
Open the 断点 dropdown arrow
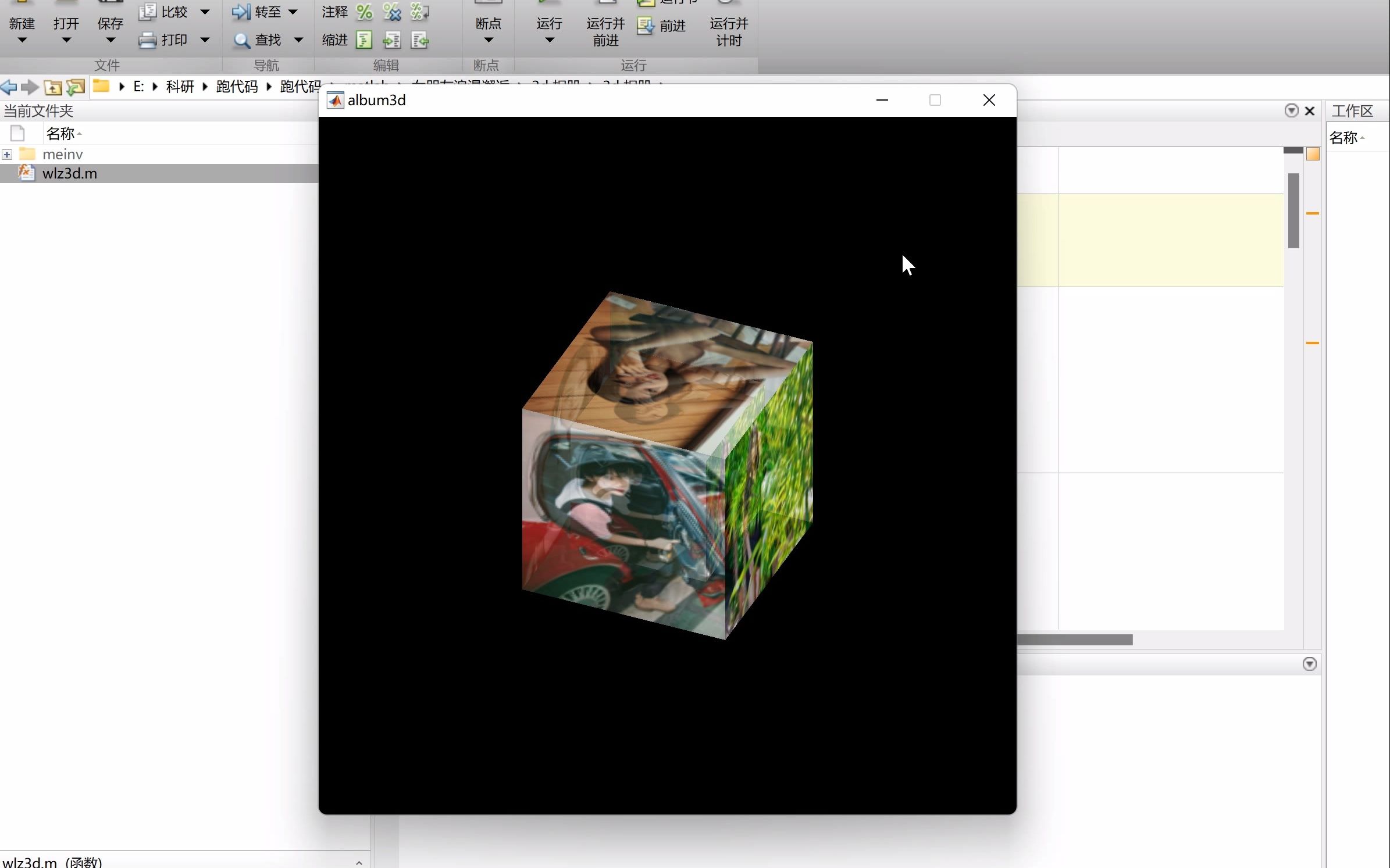click(488, 40)
